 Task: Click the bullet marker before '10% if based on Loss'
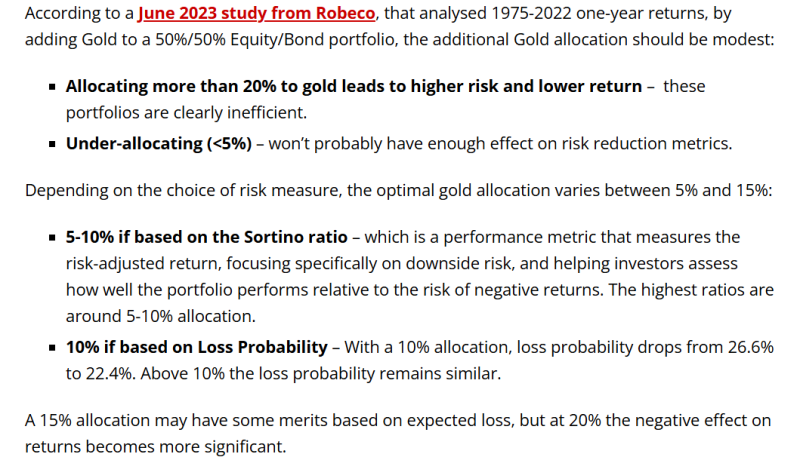point(51,348)
